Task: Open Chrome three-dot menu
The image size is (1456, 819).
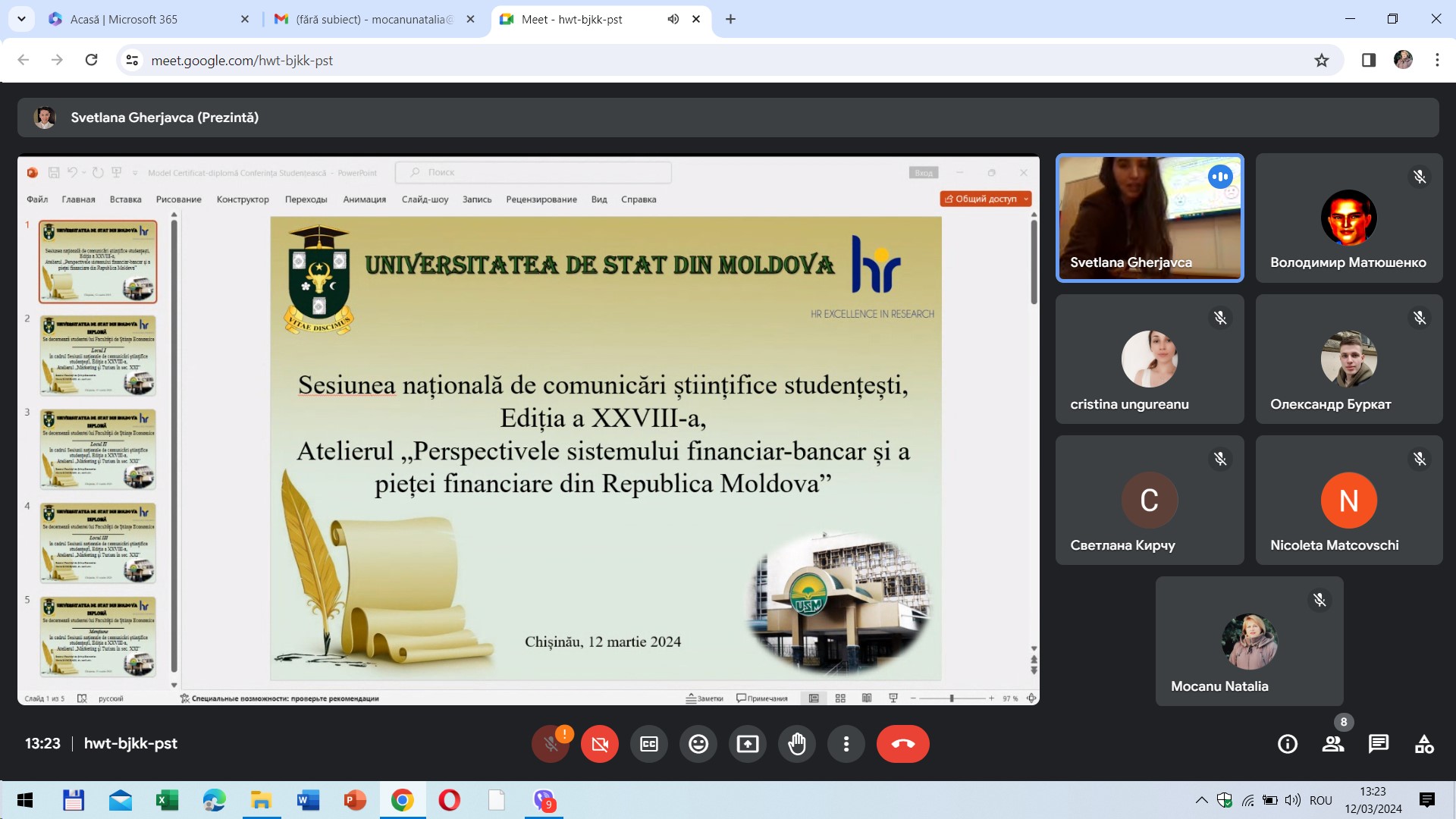Action: 1437,60
